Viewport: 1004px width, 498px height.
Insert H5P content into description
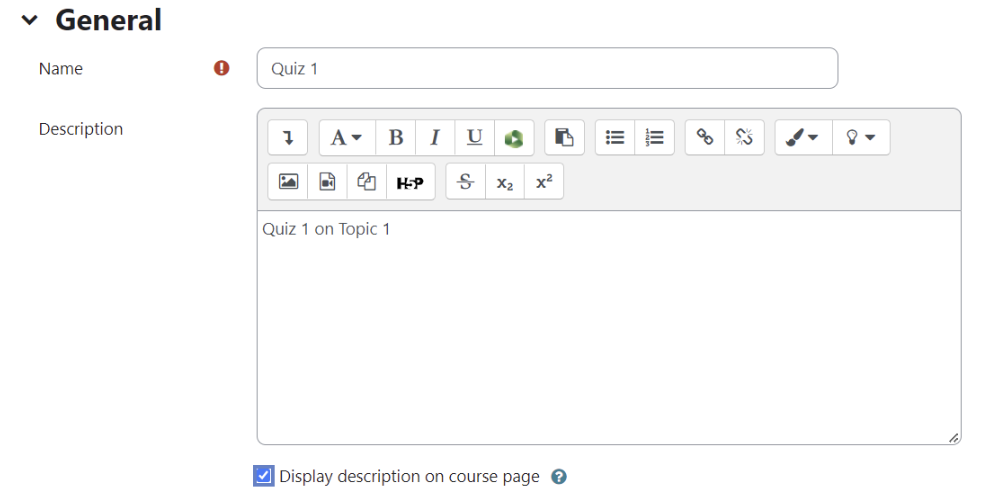[410, 182]
